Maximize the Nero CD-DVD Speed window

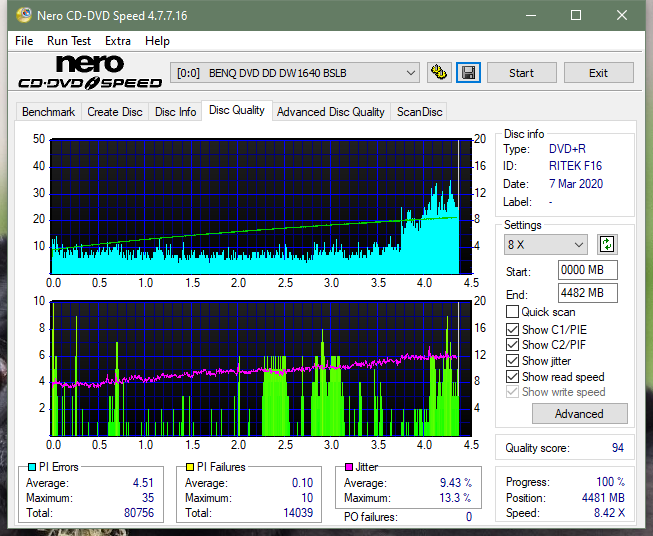coord(576,15)
